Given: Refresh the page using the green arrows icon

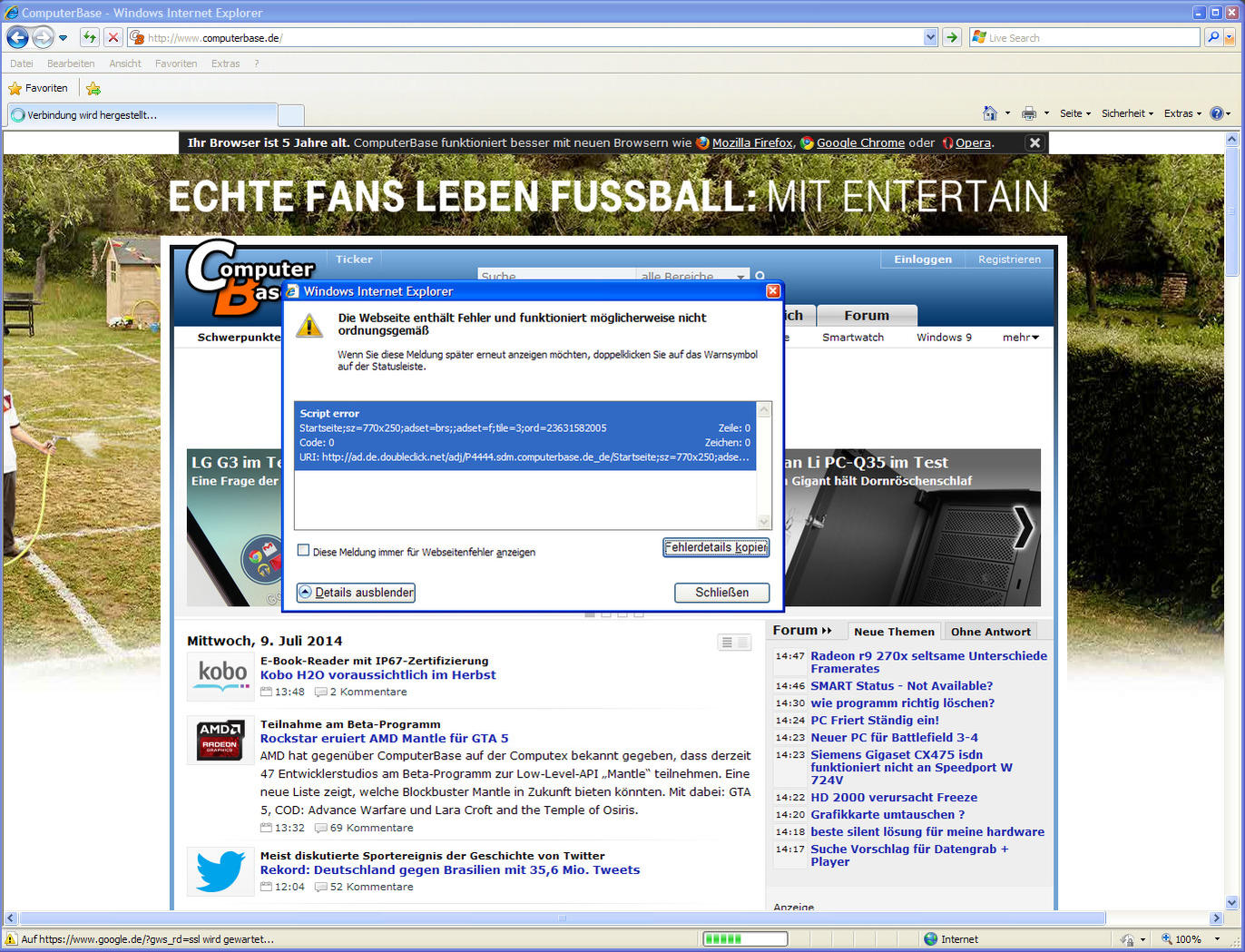Looking at the screenshot, I should point(89,37).
